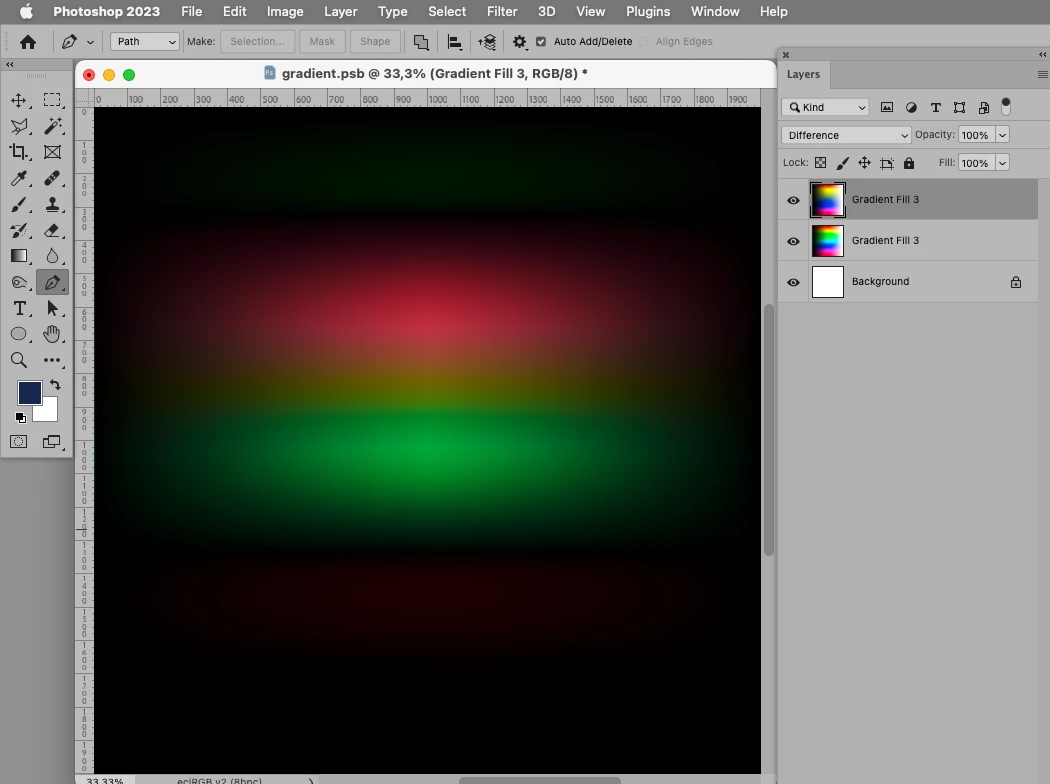Open the Layers panel options menu
Viewport: 1050px width, 784px height.
[1042, 74]
